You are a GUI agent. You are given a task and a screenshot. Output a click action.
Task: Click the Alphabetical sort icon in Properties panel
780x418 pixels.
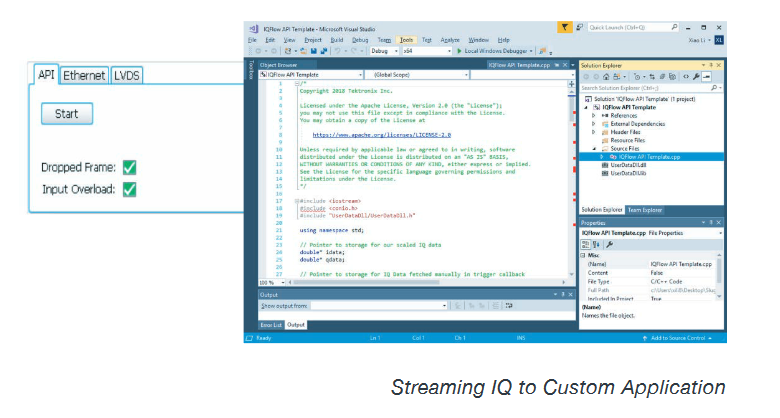[x=597, y=244]
